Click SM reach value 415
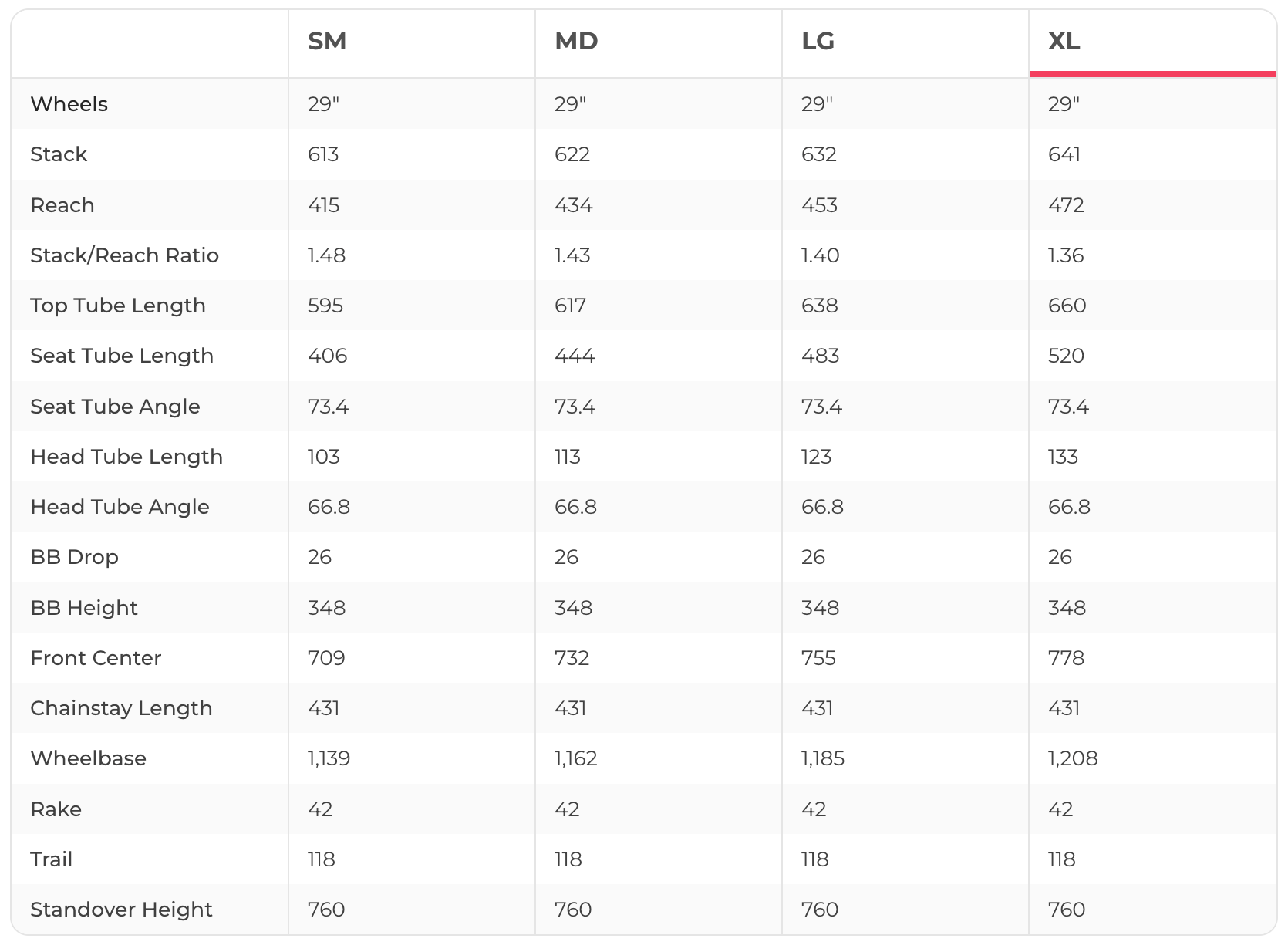 (x=323, y=205)
